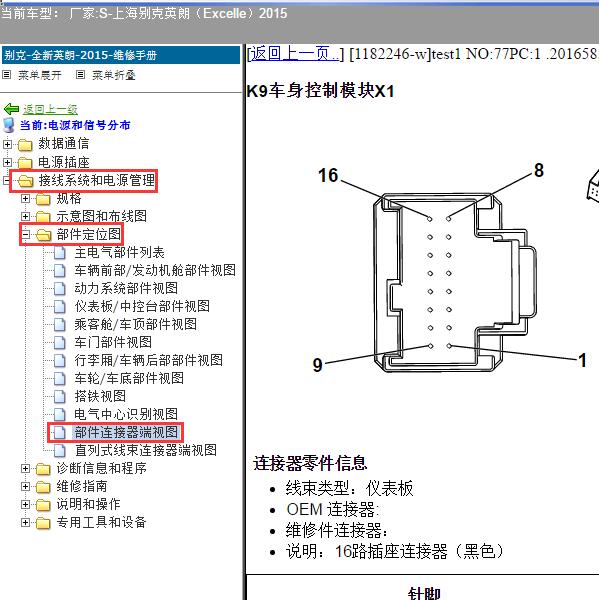The image size is (599, 600).
Task: Click the 针脚 table header
Action: pyautogui.click(x=424, y=593)
